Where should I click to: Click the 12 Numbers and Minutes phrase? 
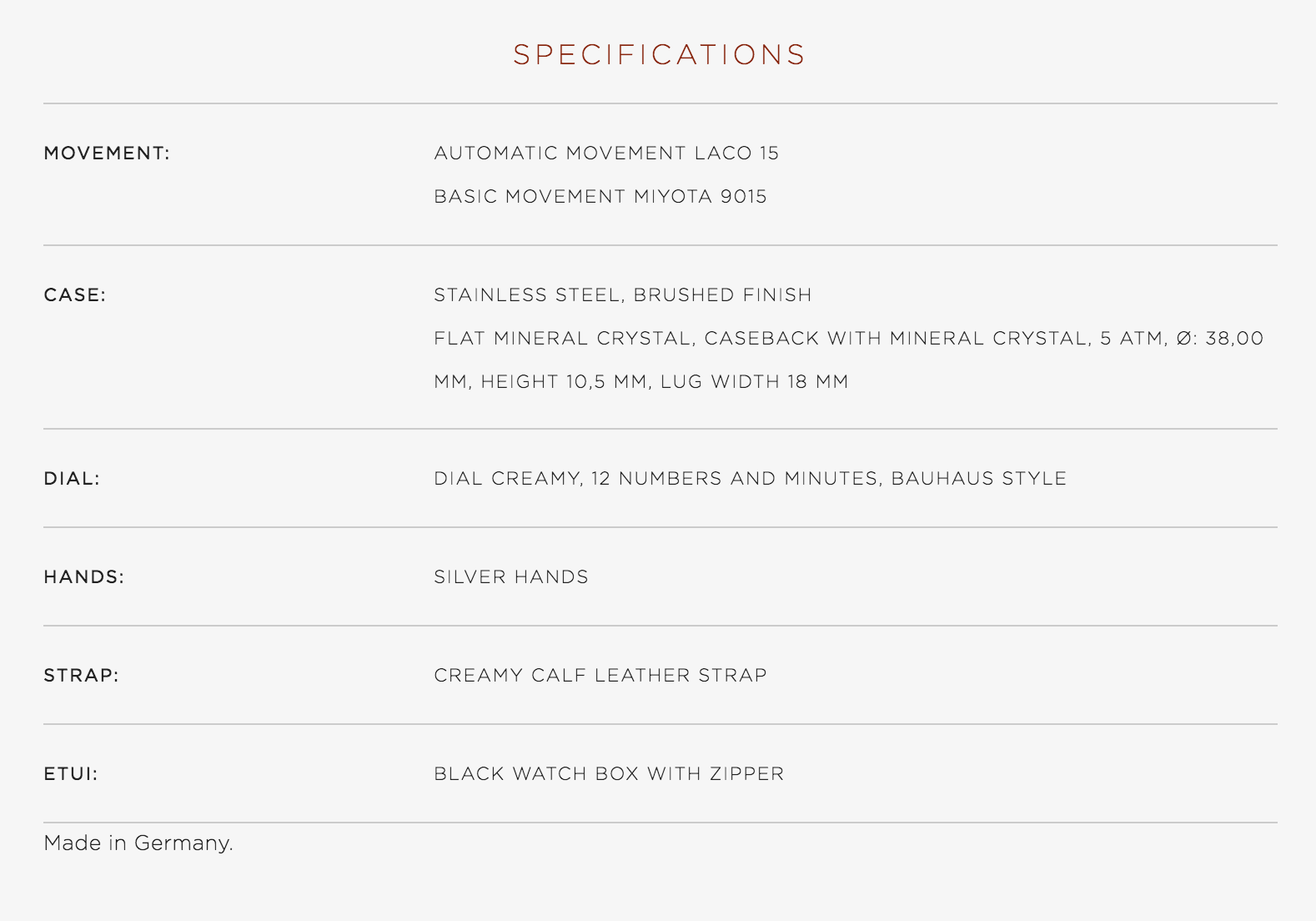[735, 479]
